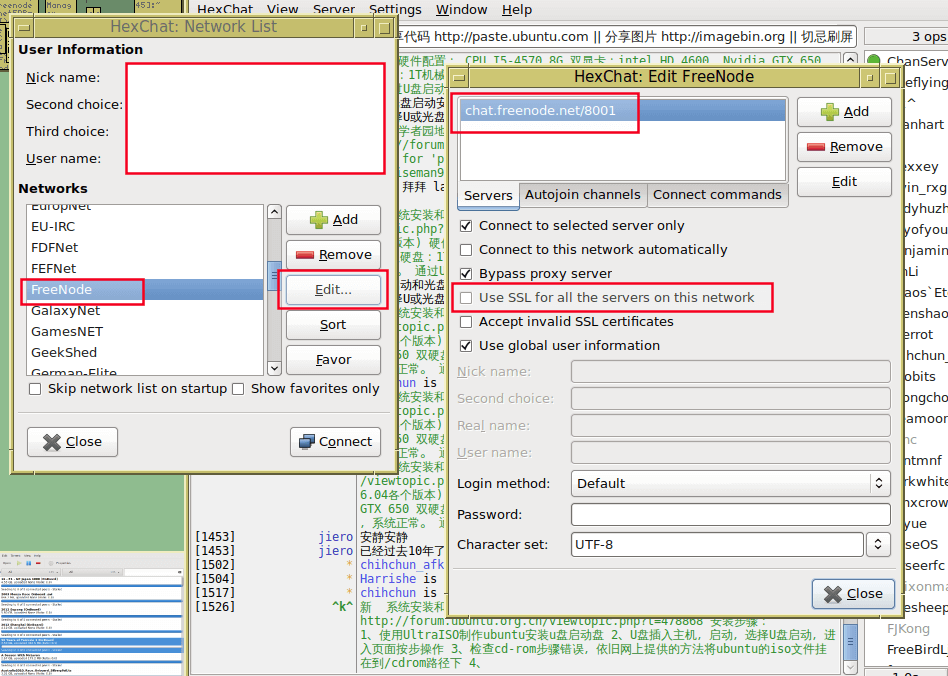Open the Settings menu
This screenshot has height=676, width=948.
(x=395, y=10)
